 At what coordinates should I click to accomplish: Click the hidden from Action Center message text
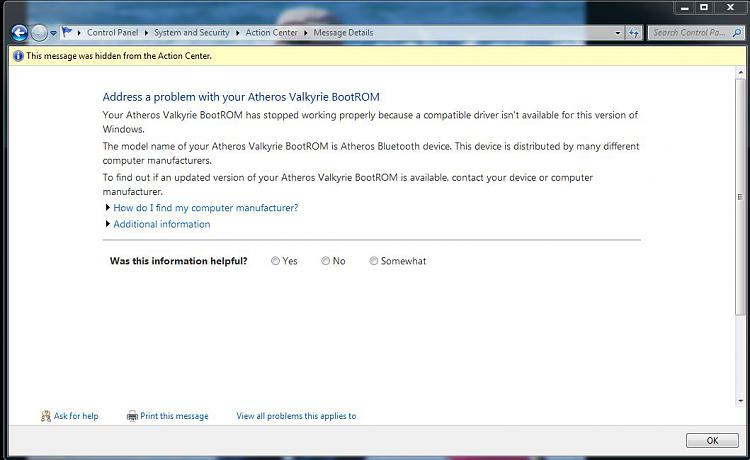[119, 56]
